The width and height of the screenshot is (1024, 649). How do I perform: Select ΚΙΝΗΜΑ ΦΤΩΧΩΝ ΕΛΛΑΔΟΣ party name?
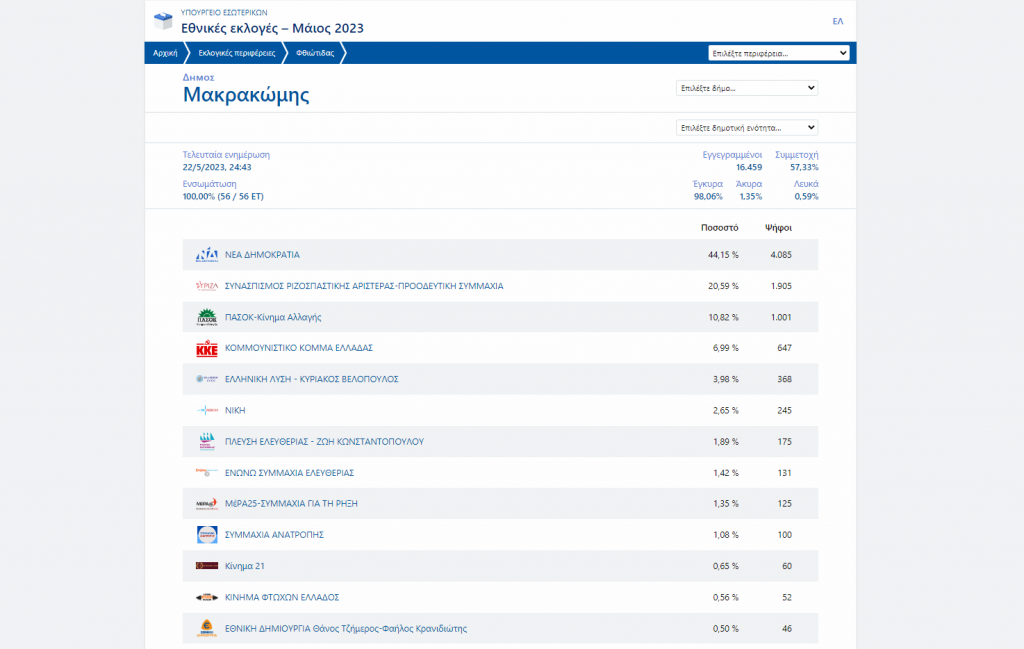[281, 597]
